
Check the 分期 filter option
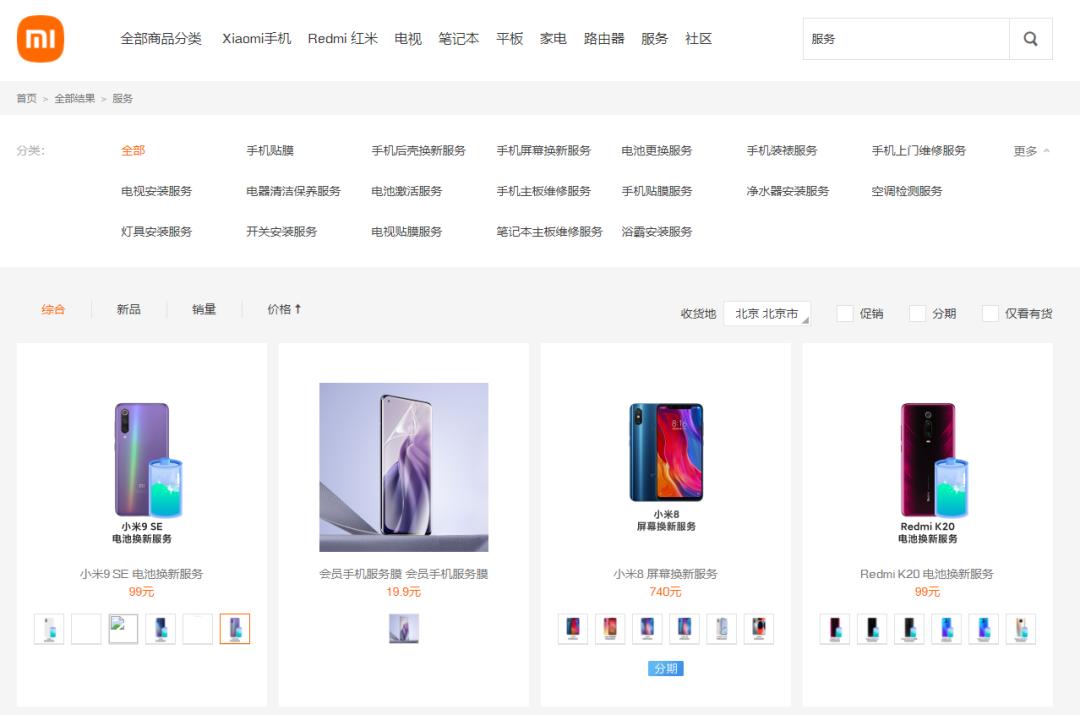click(x=917, y=313)
